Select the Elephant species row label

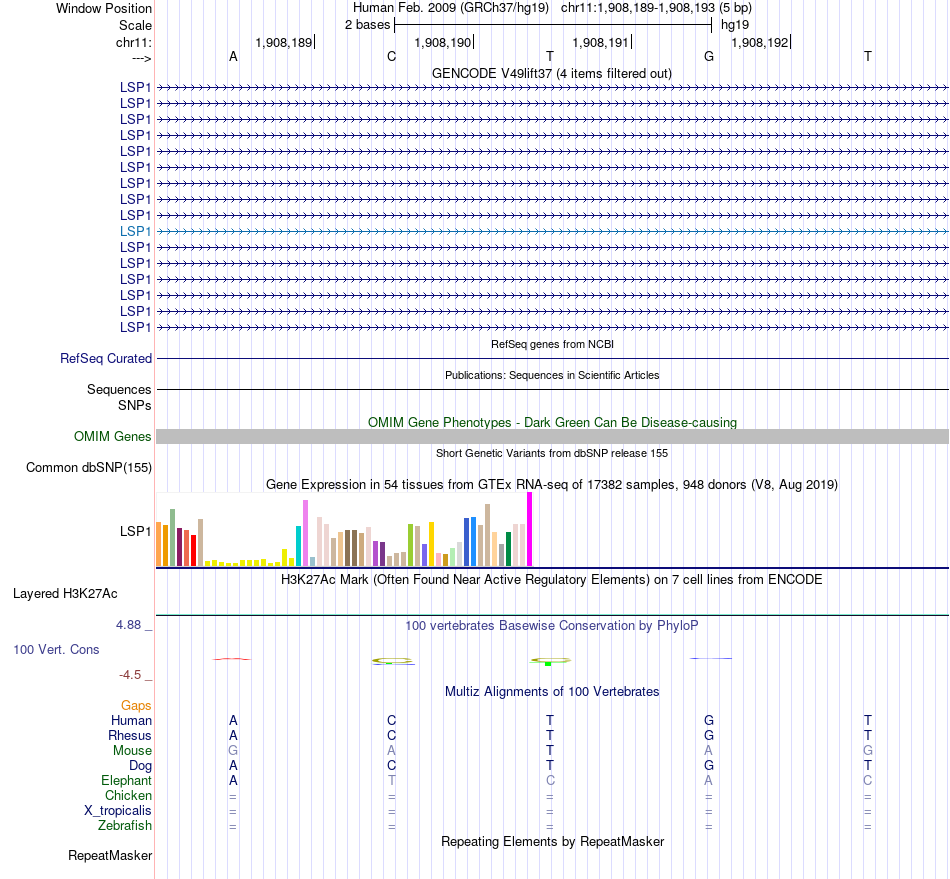pyautogui.click(x=126, y=781)
